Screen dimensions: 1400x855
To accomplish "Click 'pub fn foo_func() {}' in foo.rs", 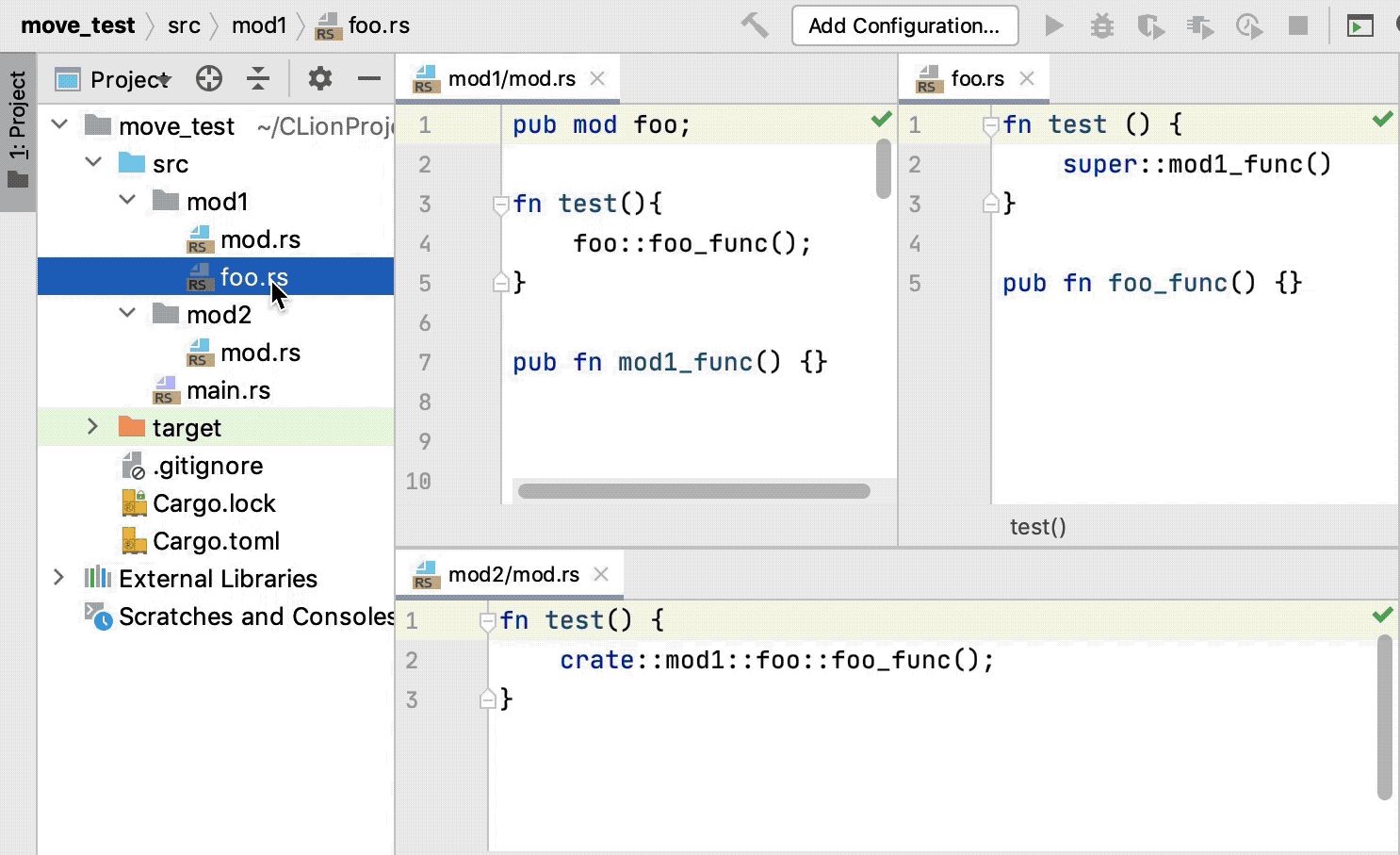I will point(1152,283).
